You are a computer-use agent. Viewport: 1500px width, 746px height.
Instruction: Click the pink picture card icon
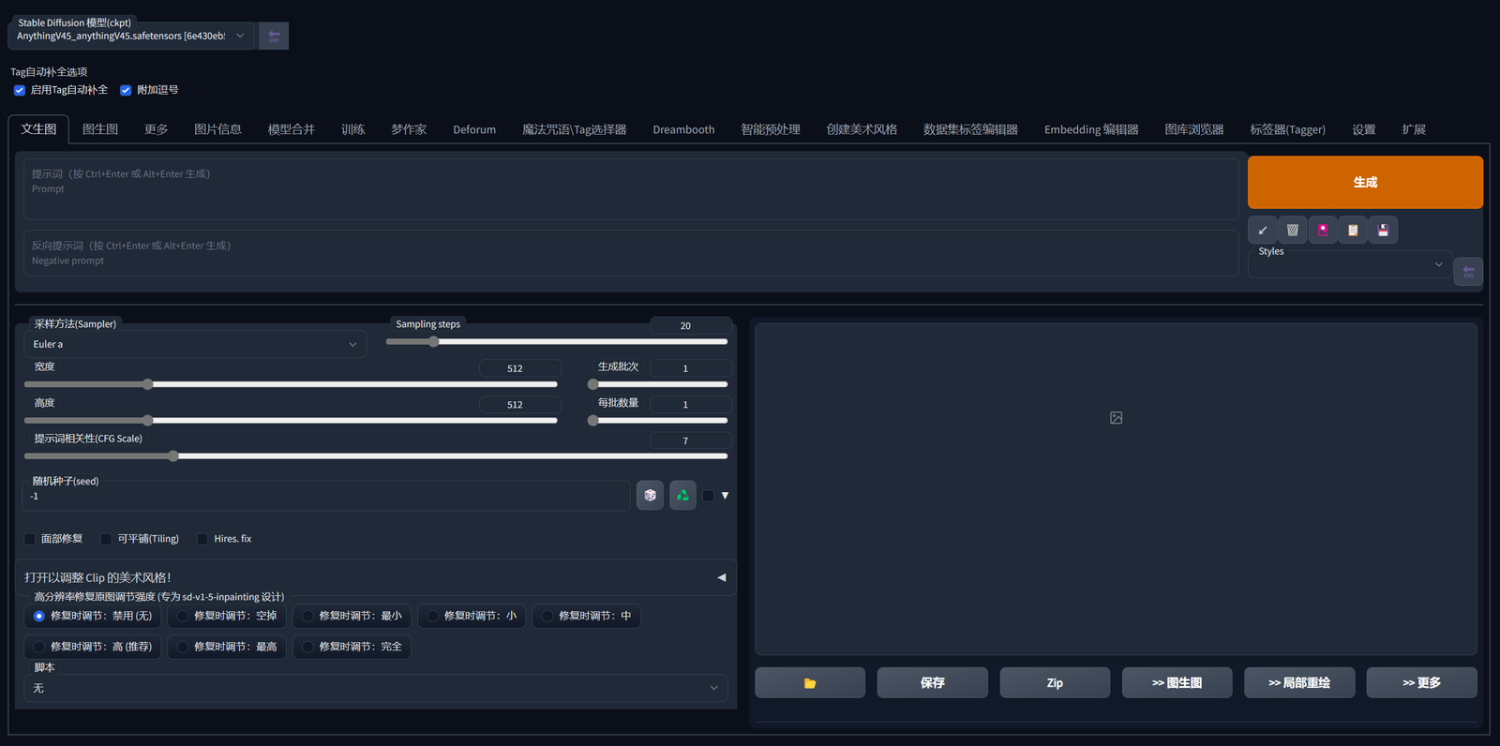[x=1323, y=230]
